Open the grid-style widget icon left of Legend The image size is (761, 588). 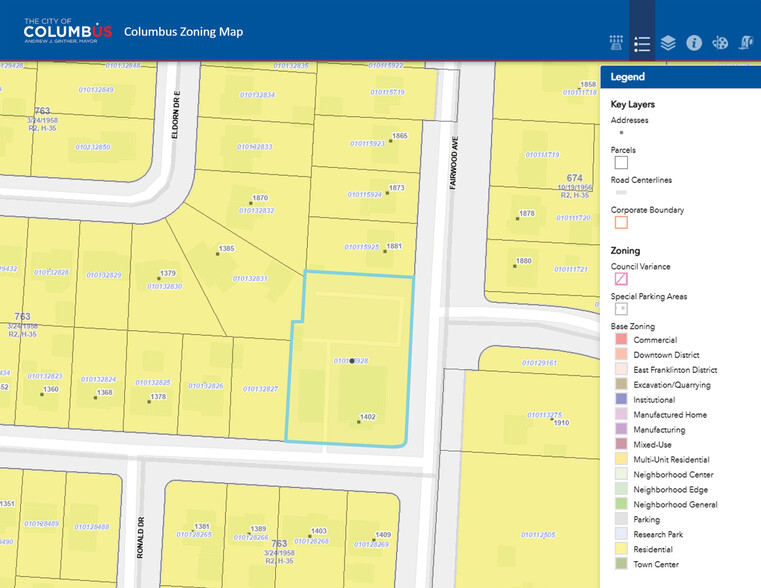[616, 43]
